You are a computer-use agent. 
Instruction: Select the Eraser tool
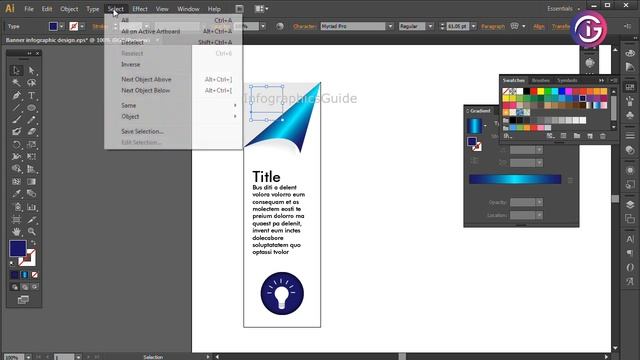[31, 132]
